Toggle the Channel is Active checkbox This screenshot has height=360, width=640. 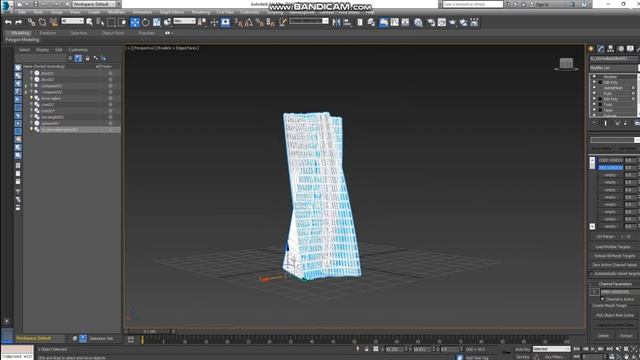point(602,299)
